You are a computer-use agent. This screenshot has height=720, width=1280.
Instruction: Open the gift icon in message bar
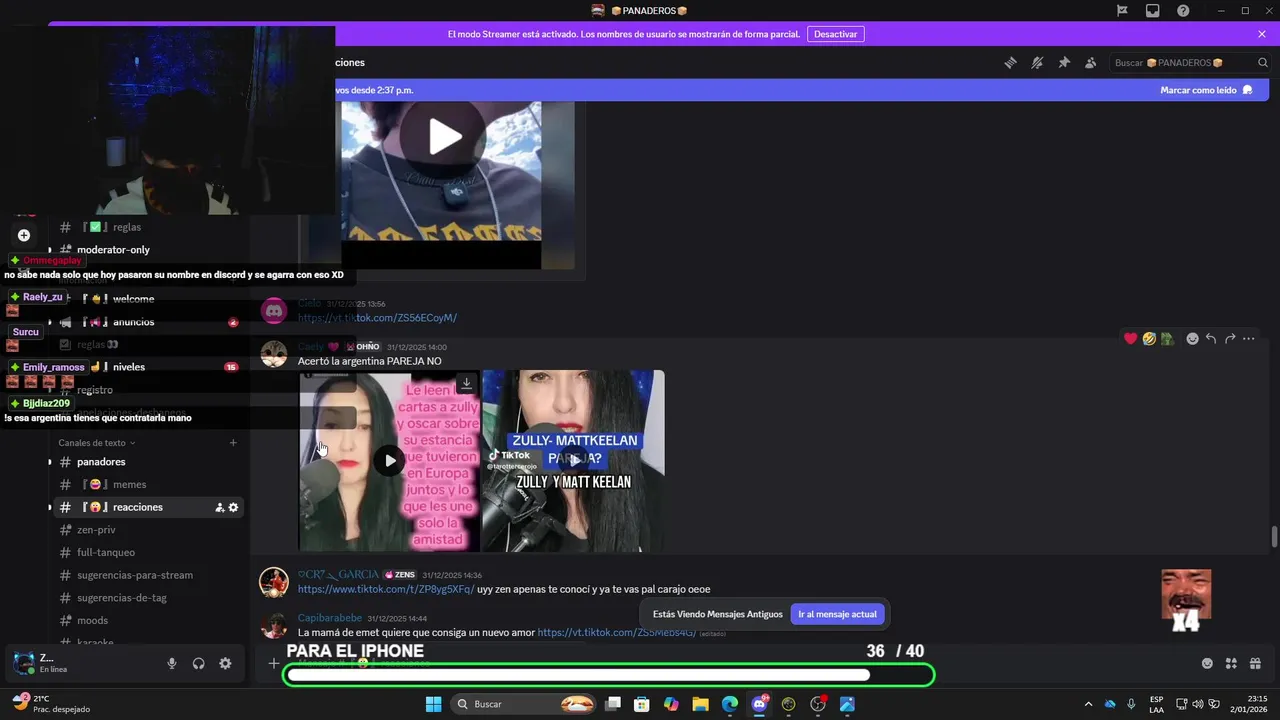[1255, 663]
